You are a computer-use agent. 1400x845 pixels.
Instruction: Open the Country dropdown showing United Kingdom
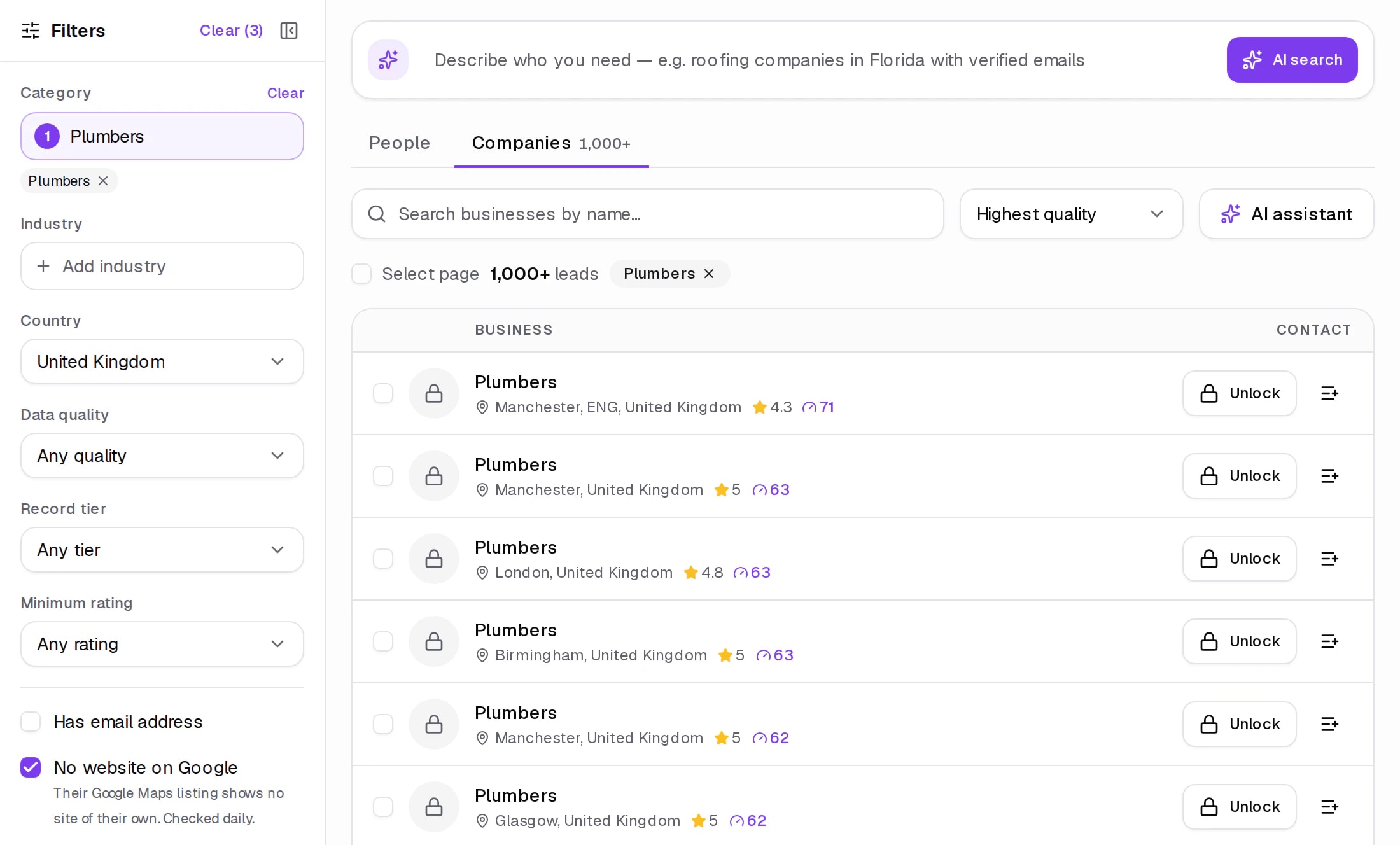162,361
